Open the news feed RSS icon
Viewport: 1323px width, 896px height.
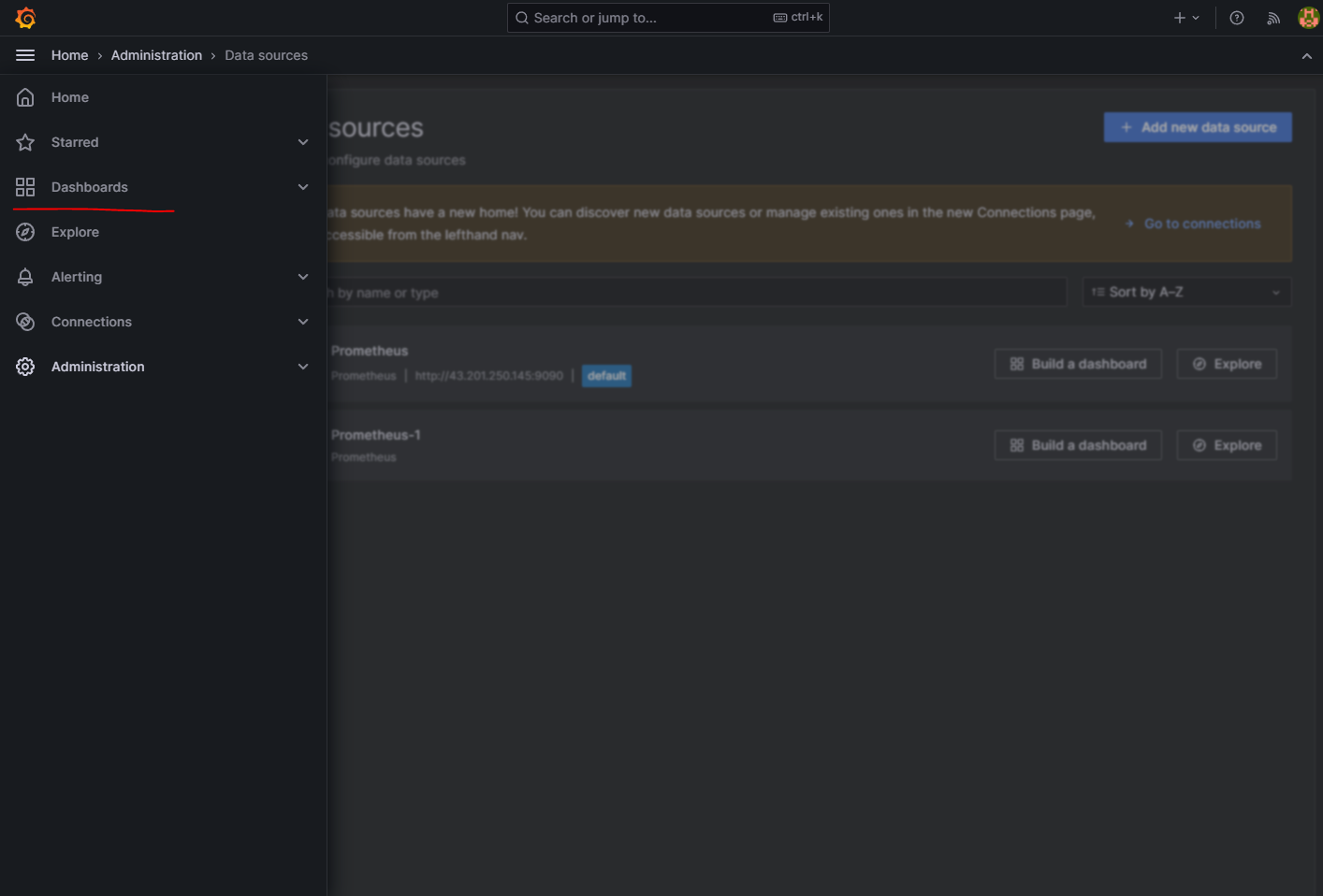point(1273,18)
